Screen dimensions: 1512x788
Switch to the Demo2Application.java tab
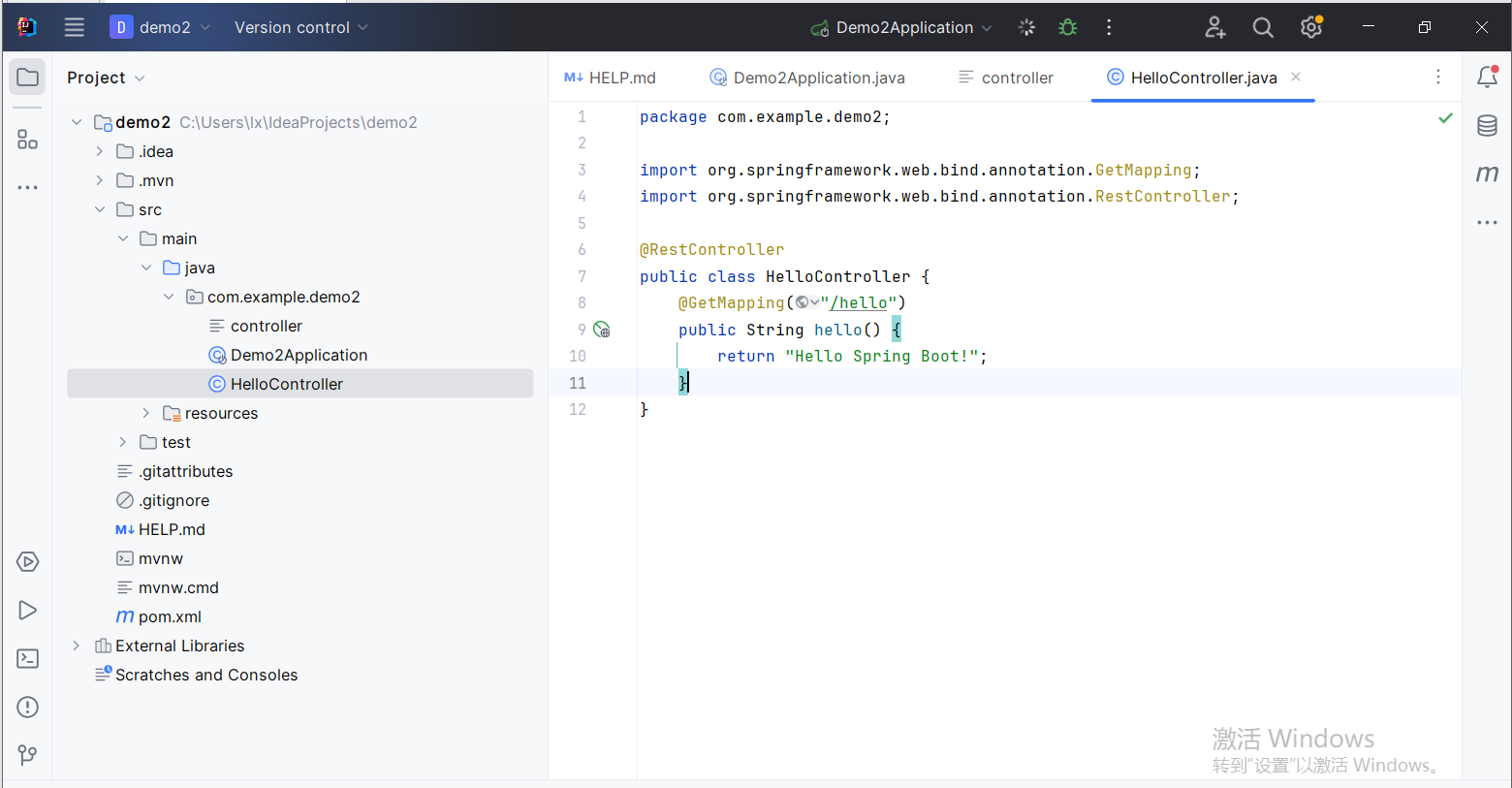click(807, 78)
